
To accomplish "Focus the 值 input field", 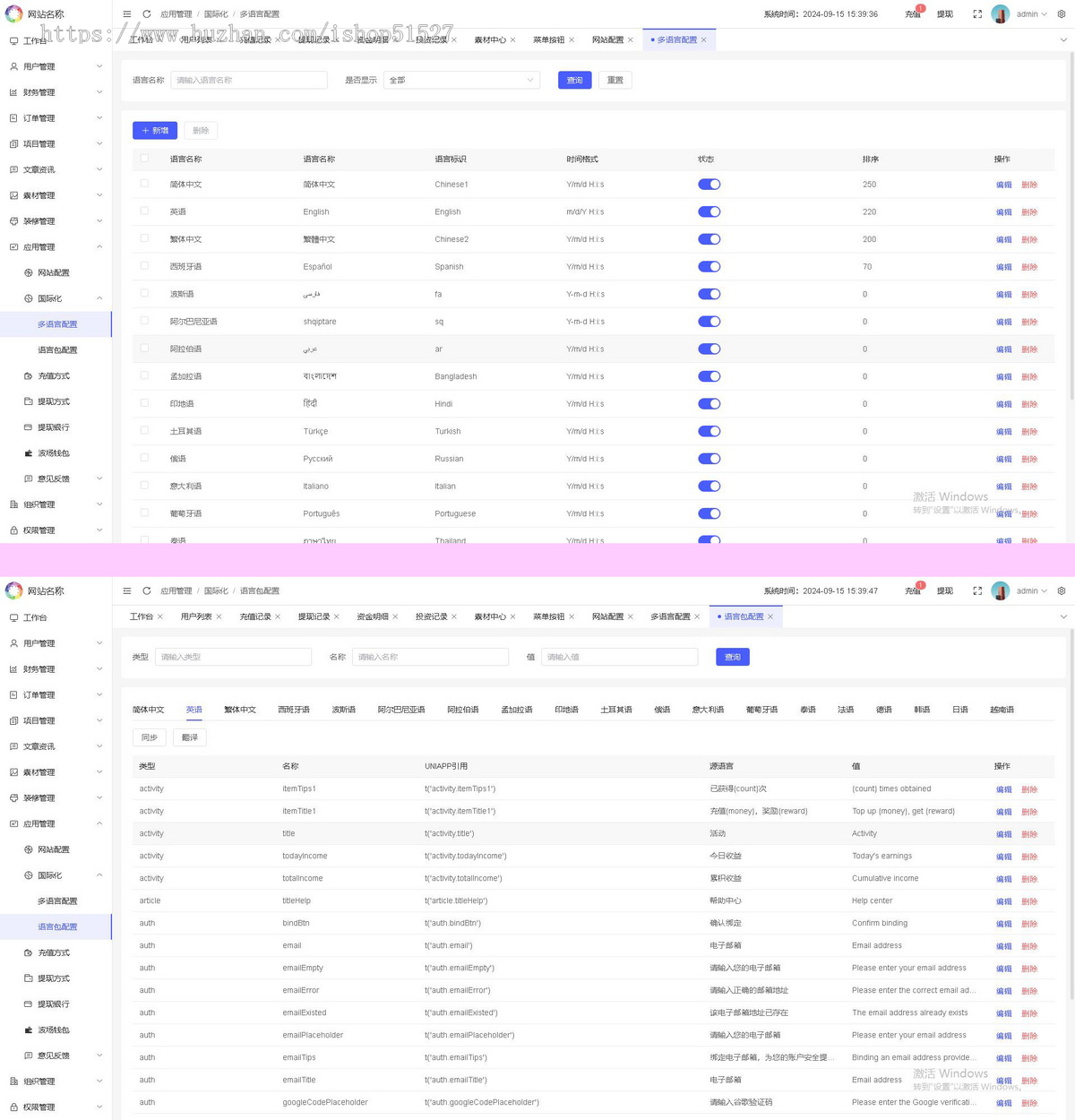I will coord(619,658).
